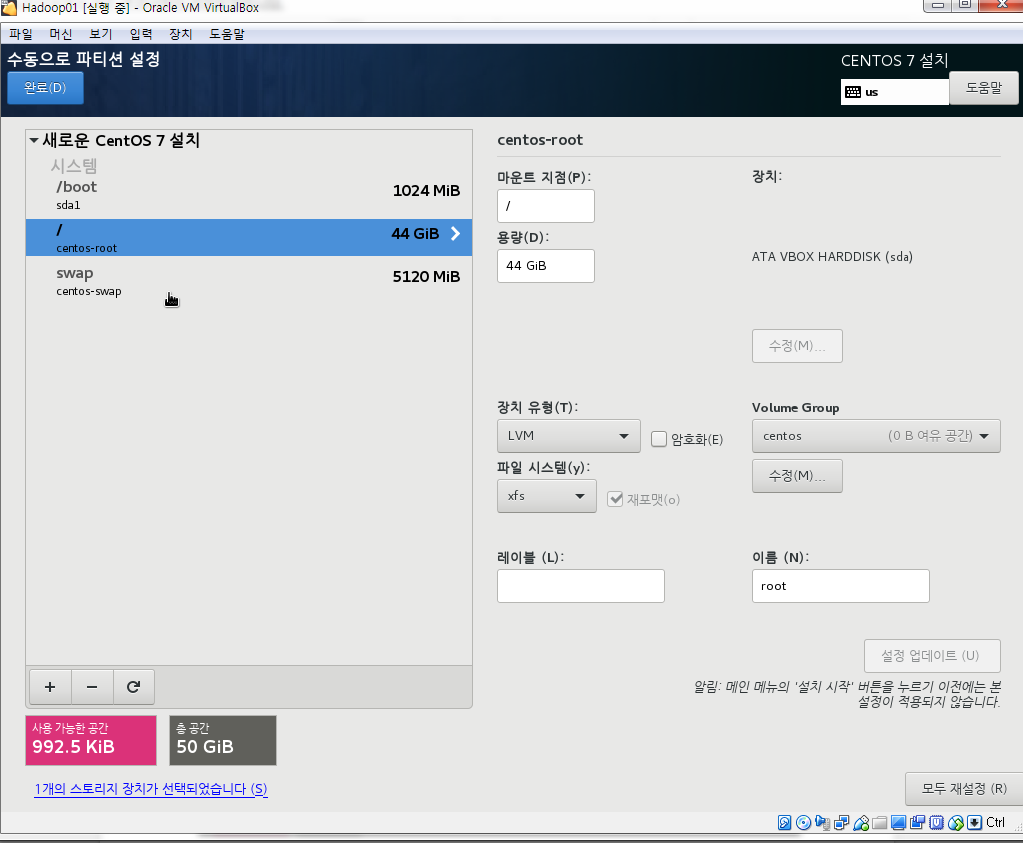Open the 파일 시스템 xfs dropdown
This screenshot has height=843, width=1023.
click(x=547, y=496)
